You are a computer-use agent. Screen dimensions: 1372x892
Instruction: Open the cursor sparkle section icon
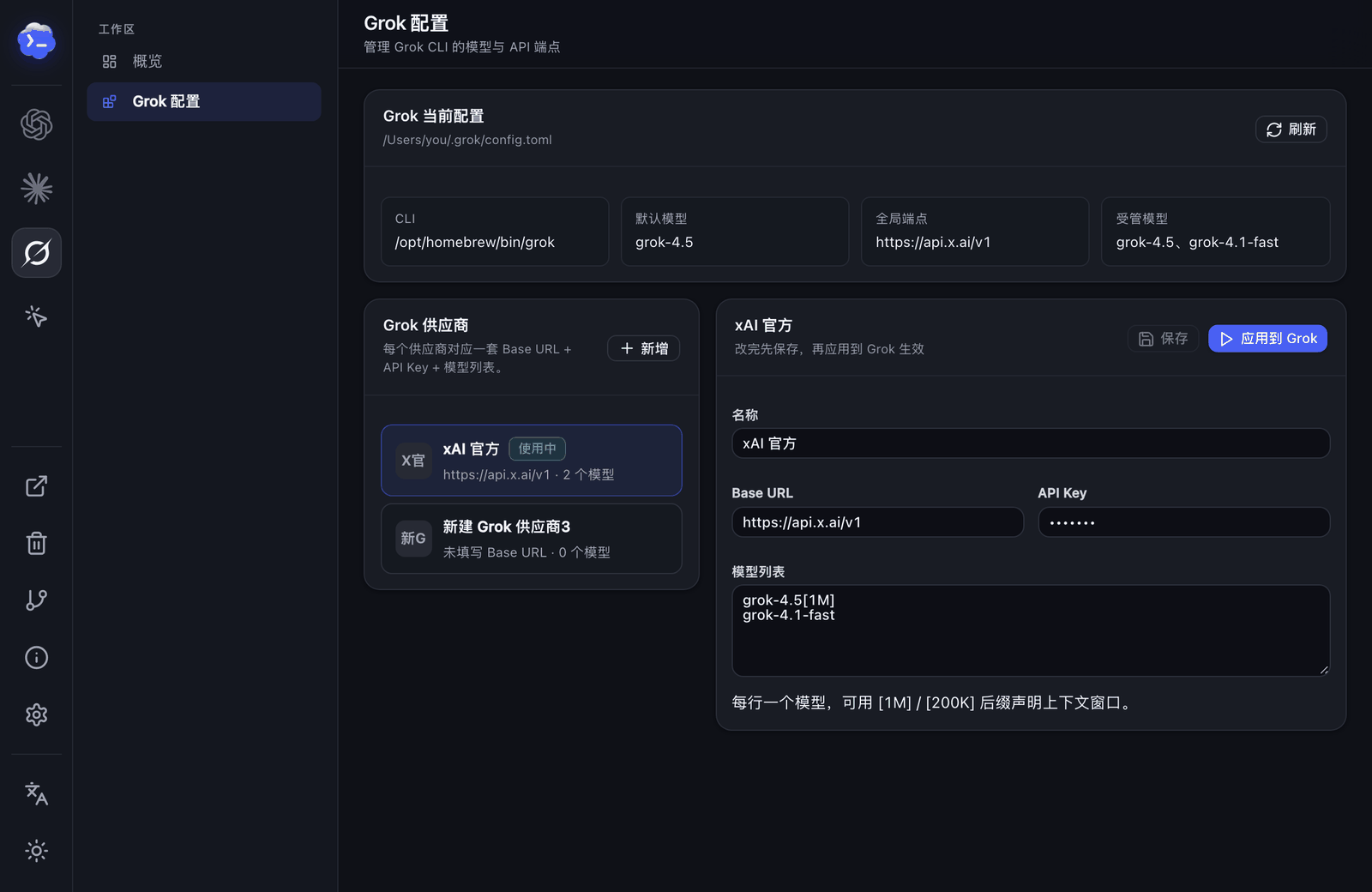point(36,316)
